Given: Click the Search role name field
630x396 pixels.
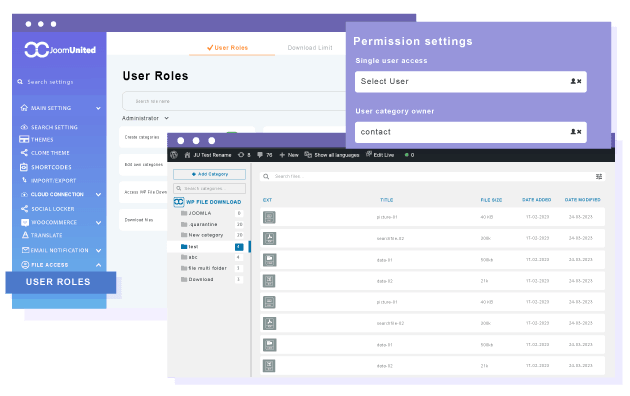Looking at the screenshot, I should [234, 101].
